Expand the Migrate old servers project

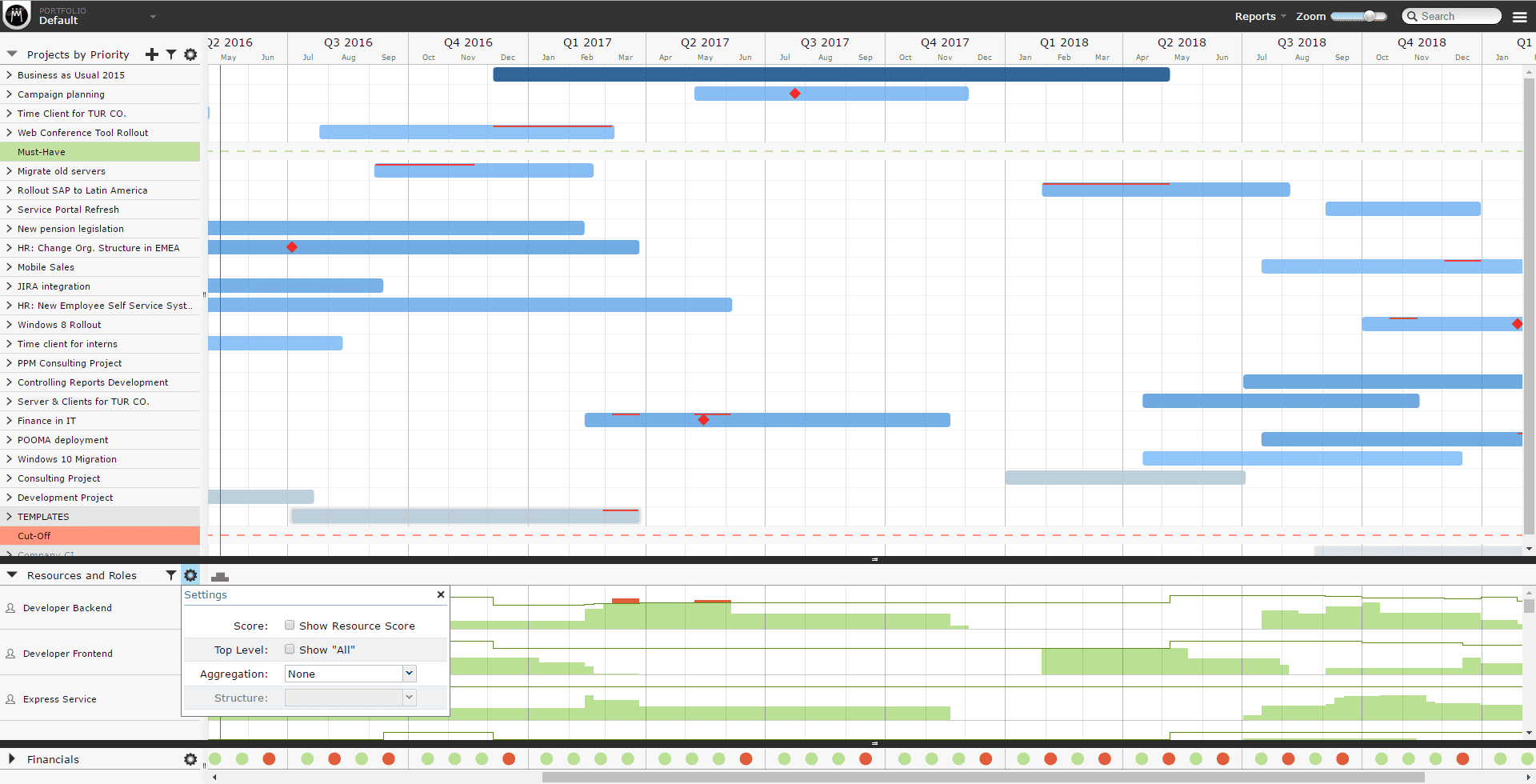(9, 171)
